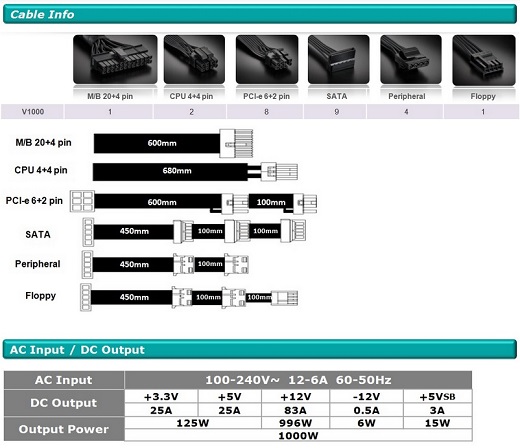Click the SATA connector photo
520x448 pixels.
(x=339, y=59)
